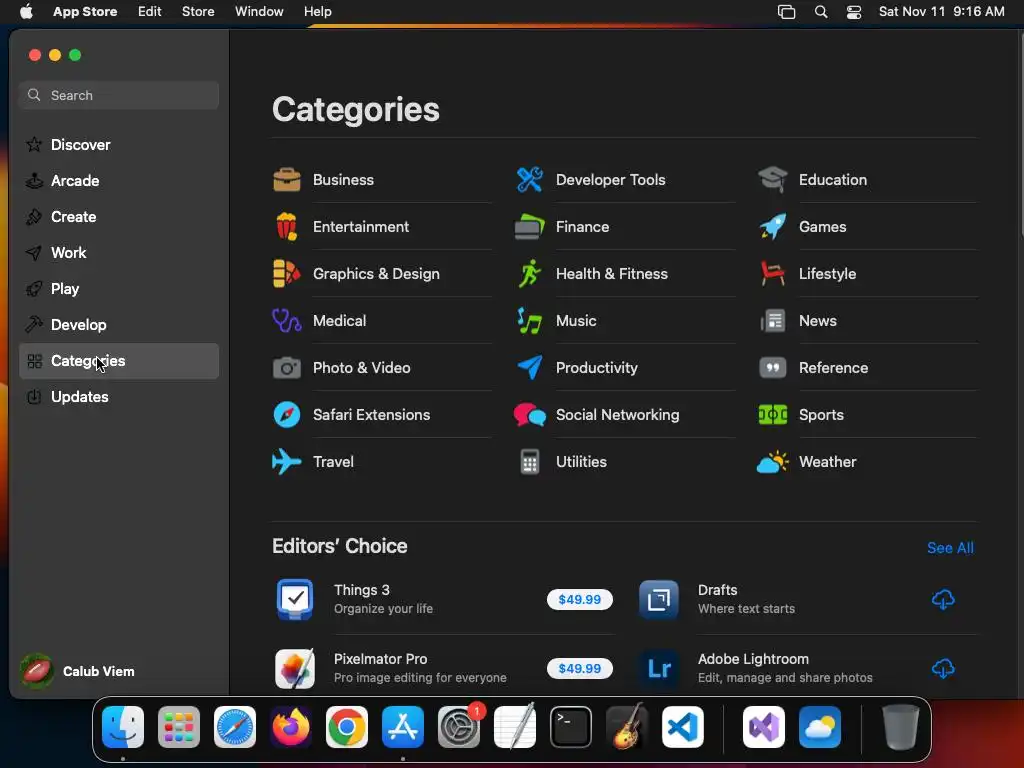Open Terminal from the Dock

pyautogui.click(x=571, y=727)
